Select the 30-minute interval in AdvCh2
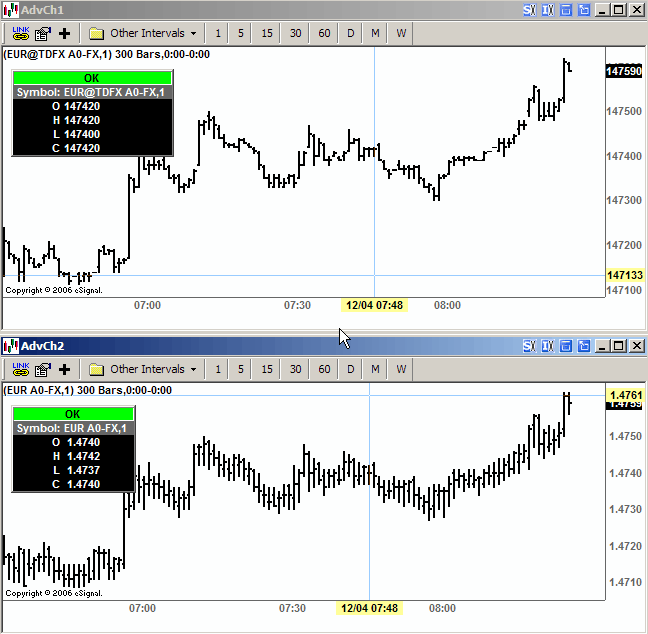648x634 pixels. tap(295, 369)
